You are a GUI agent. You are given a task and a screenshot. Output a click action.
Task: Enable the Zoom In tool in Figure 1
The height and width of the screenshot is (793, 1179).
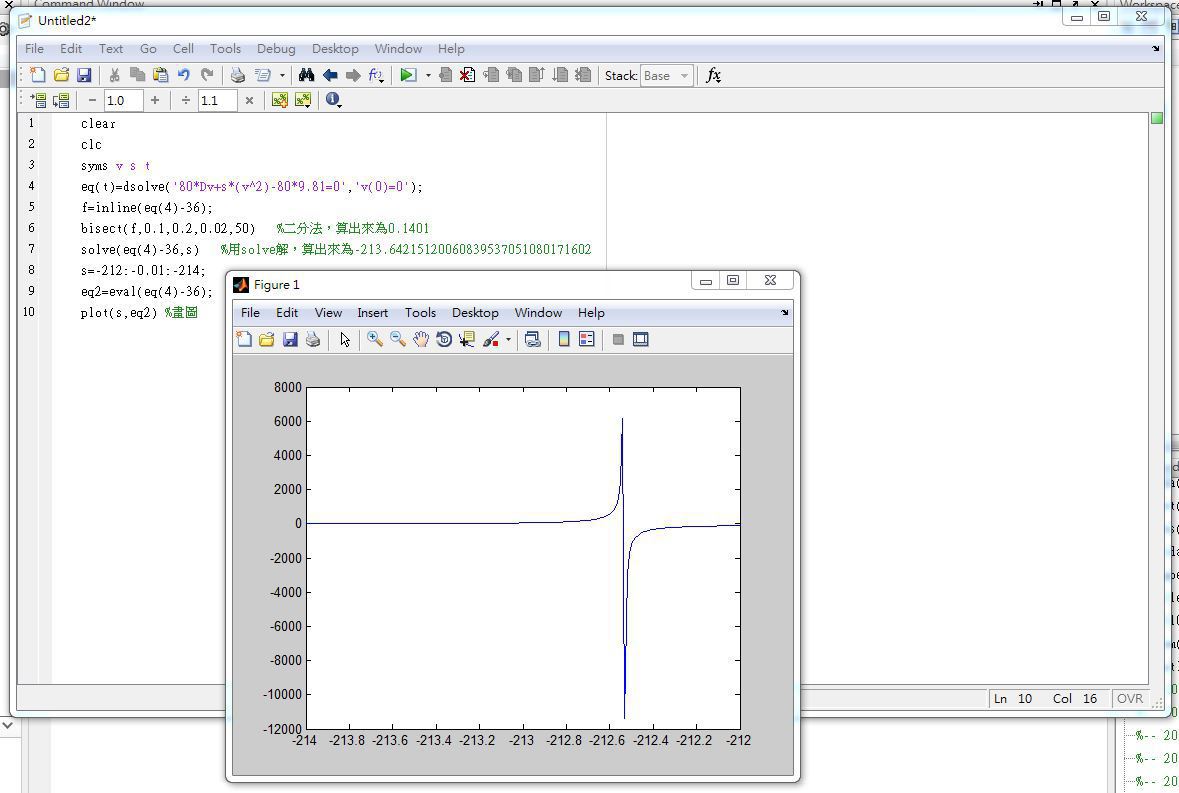click(374, 340)
